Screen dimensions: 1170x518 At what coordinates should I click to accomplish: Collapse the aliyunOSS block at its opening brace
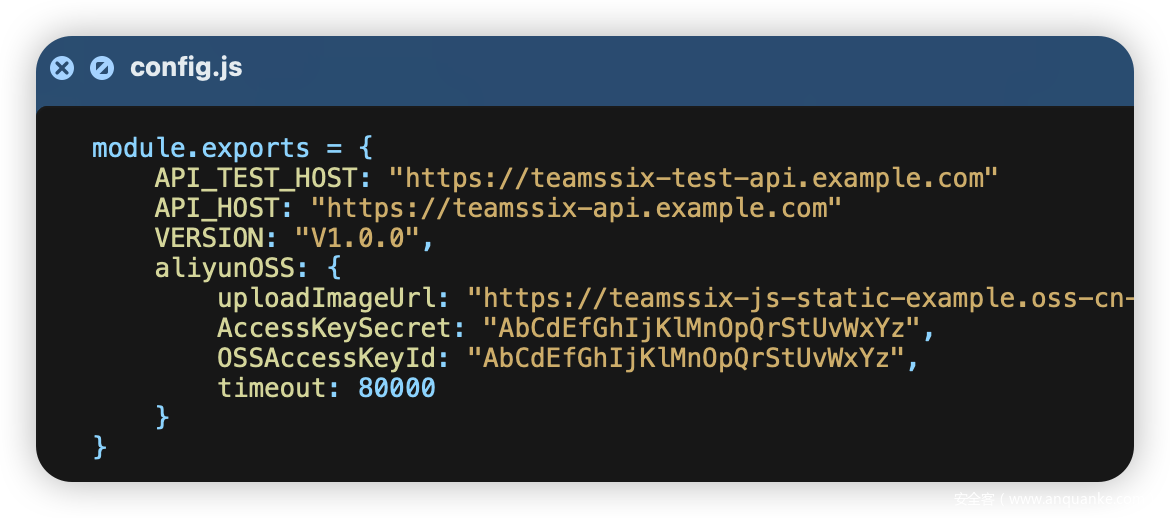pyautogui.click(x=334, y=269)
